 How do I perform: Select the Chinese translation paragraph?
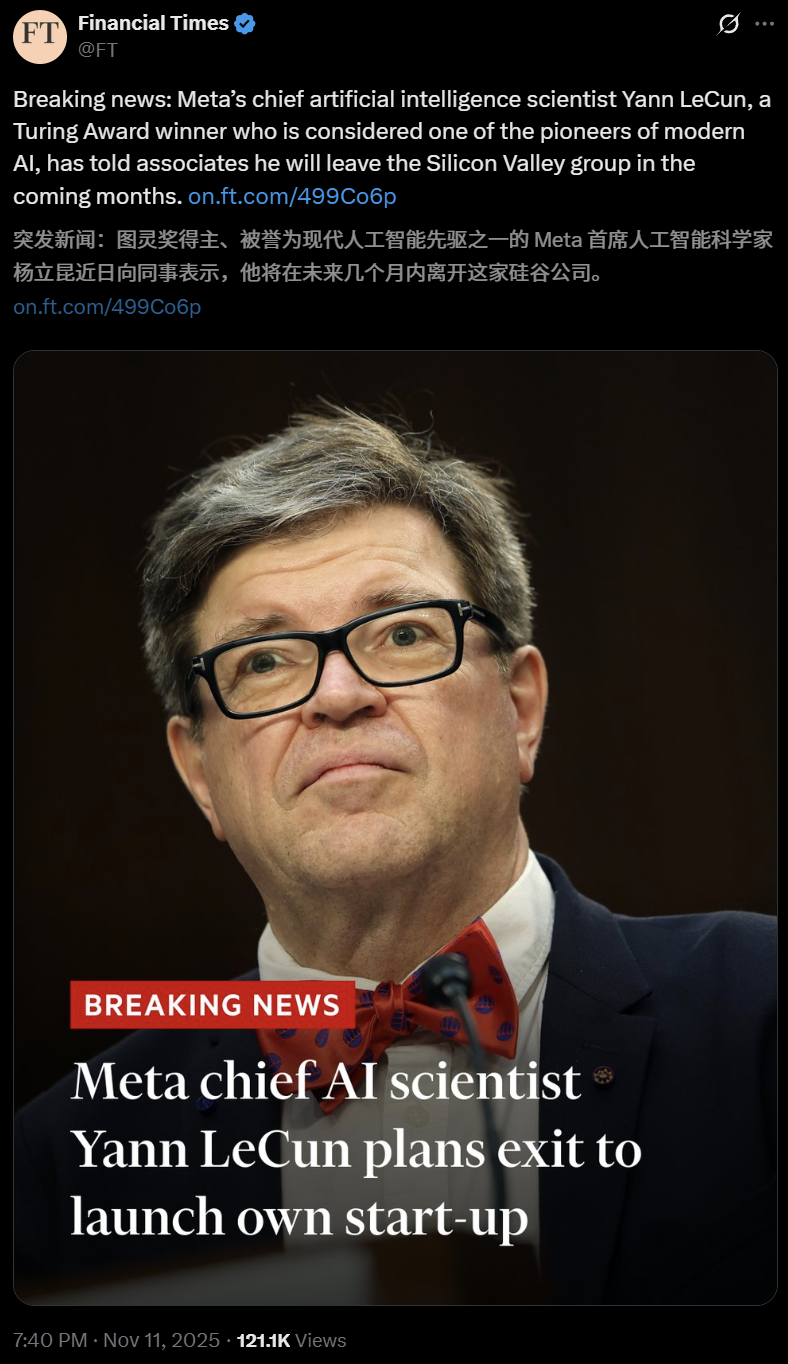click(x=392, y=256)
